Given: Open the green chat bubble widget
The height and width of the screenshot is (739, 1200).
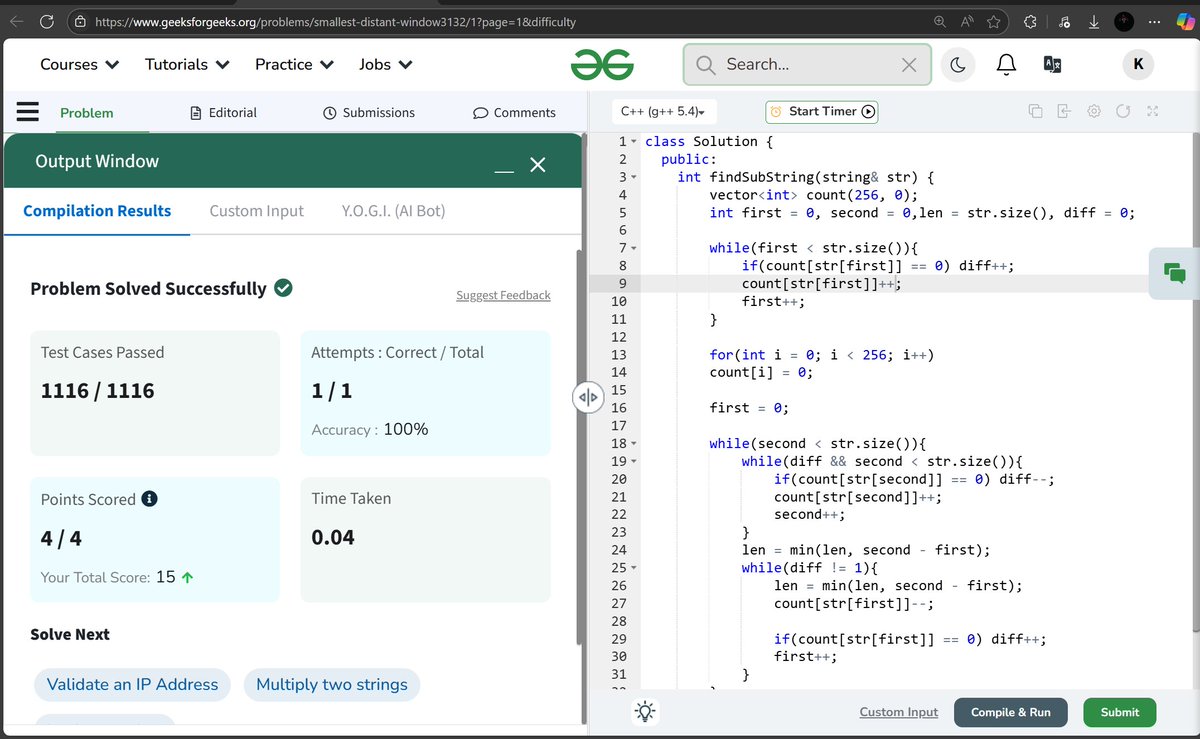Looking at the screenshot, I should 1175,273.
